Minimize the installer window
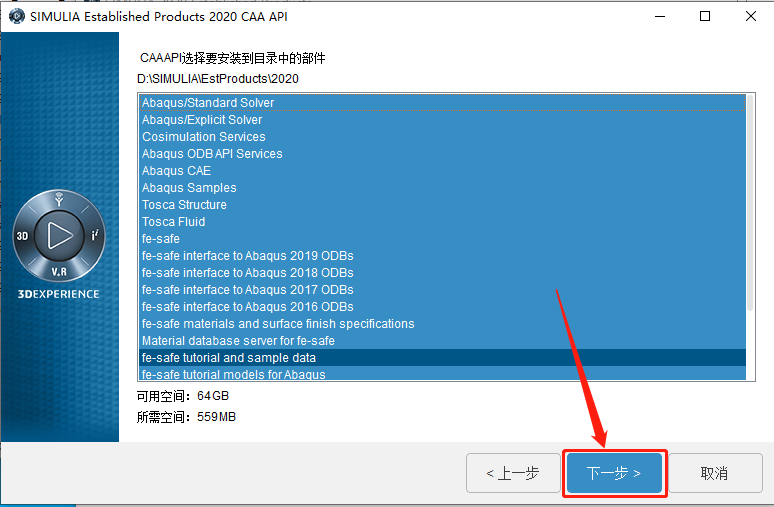774x507 pixels. (x=660, y=16)
